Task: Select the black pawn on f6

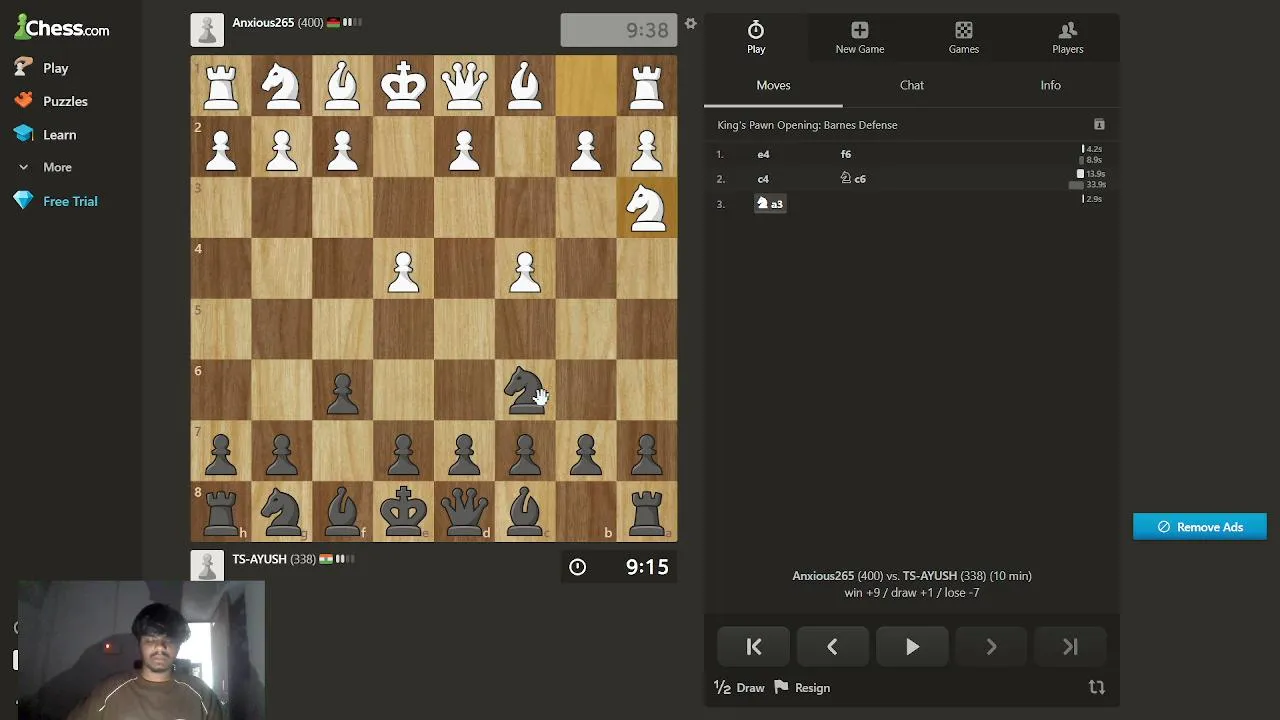Action: pos(342,390)
